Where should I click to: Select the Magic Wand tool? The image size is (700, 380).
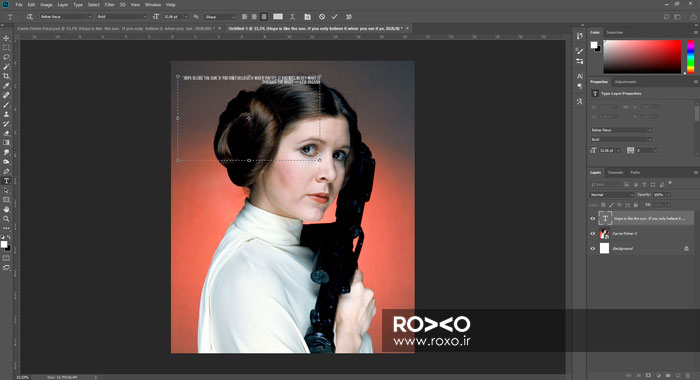[6, 67]
